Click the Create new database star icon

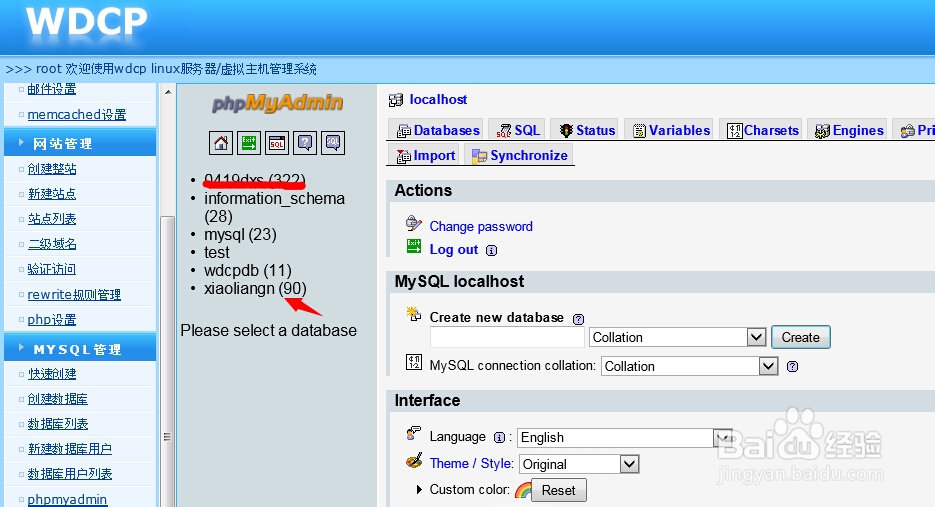pos(413,314)
